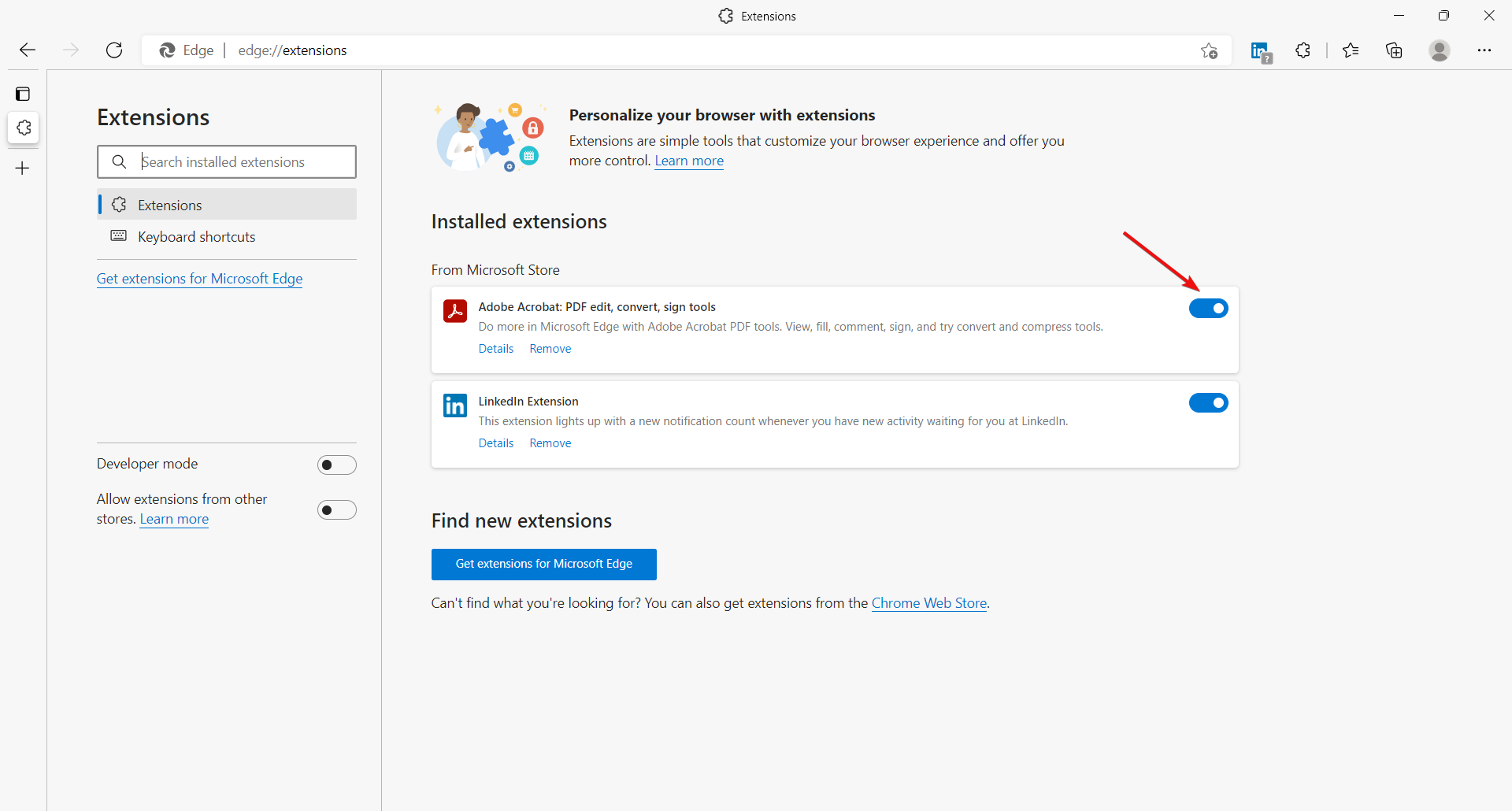Screen dimensions: 1512x811
Task: Open Details for LinkedIn Extension
Action: pyautogui.click(x=496, y=443)
